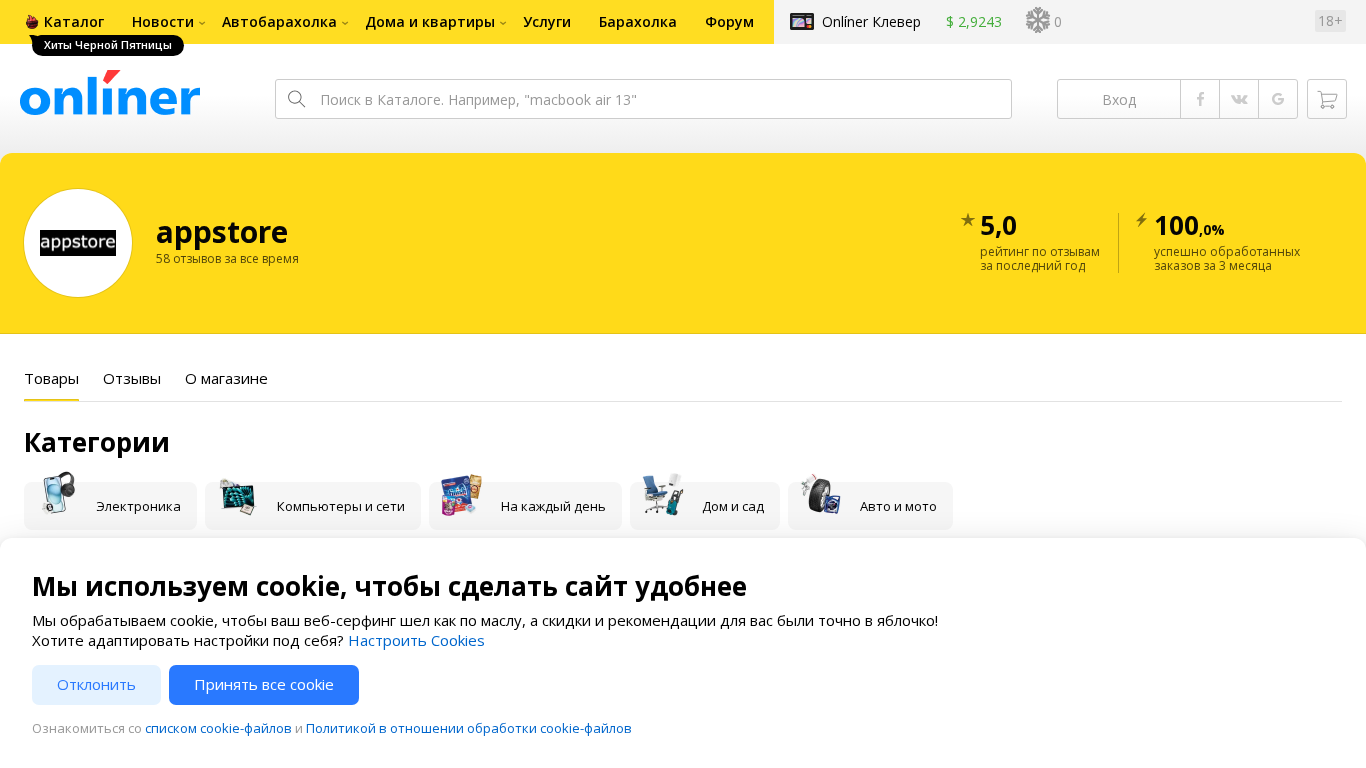Viewport: 1366px width, 768px height.
Task: Sign in with Google icon
Action: click(1278, 99)
